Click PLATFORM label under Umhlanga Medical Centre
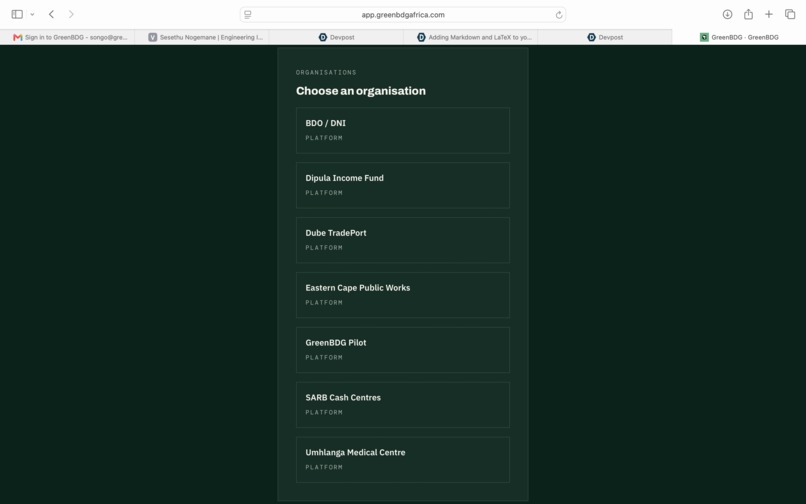The width and height of the screenshot is (806, 504). click(x=324, y=467)
